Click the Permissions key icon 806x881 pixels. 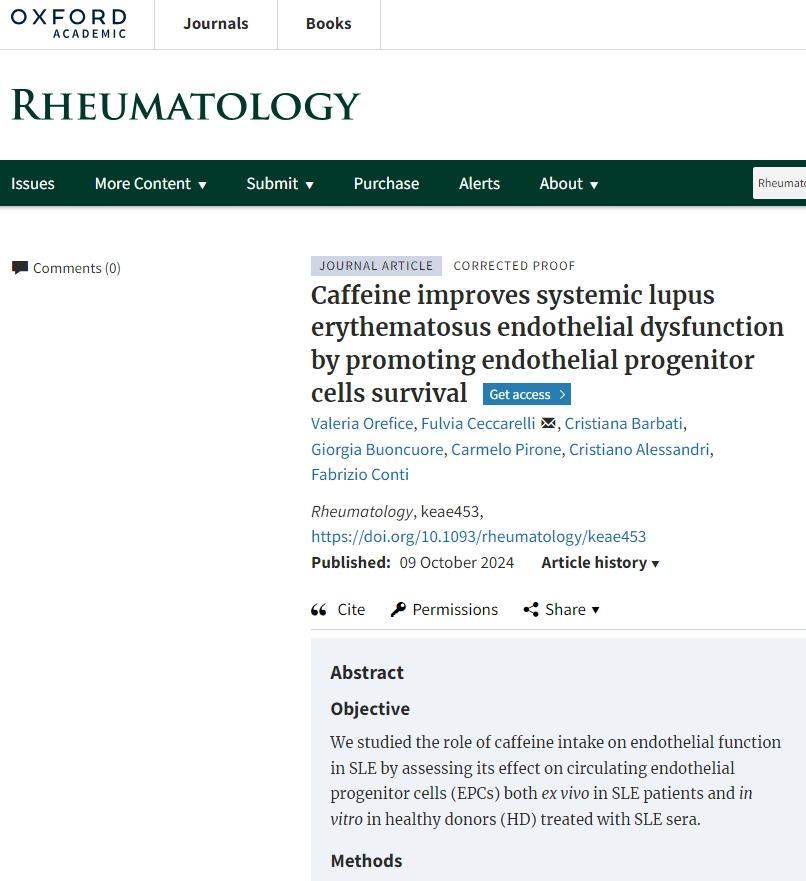(x=398, y=609)
